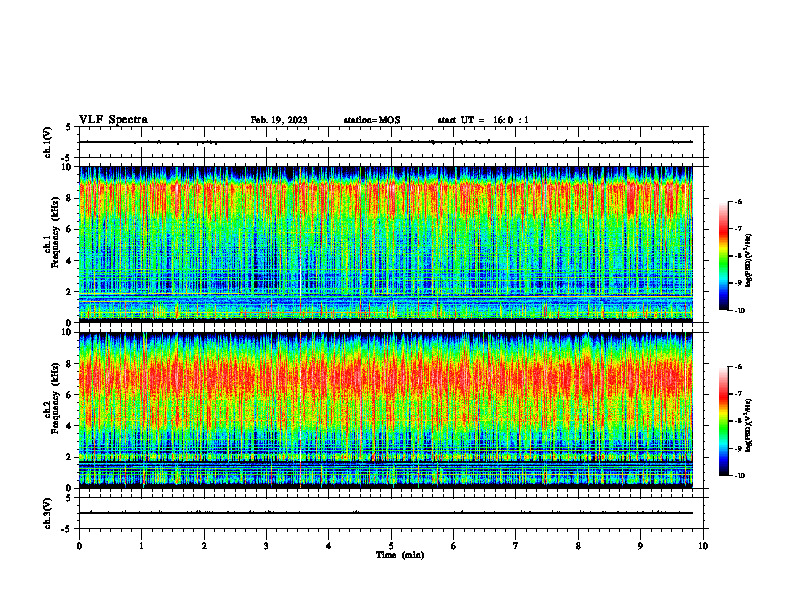Click the time axis tick label "7"
Screen dimensions: 792x612
coord(516,546)
